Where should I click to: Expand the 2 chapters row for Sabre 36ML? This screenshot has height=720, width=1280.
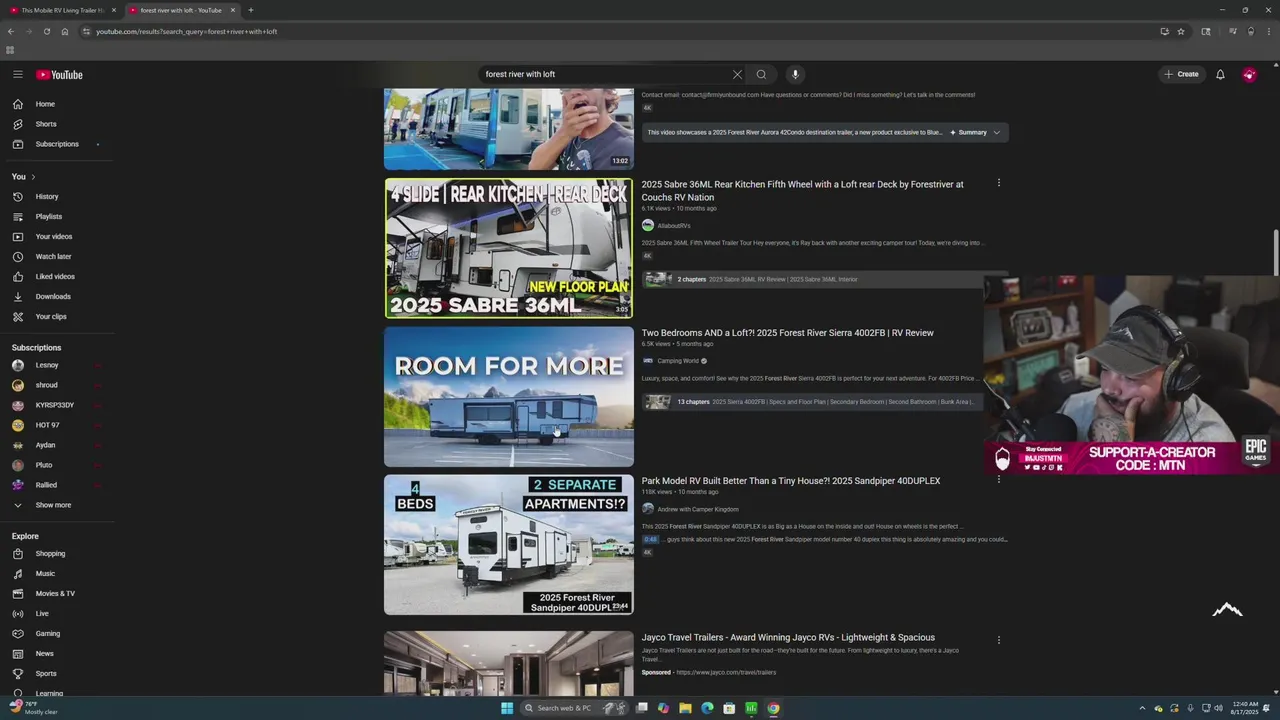(x=812, y=279)
